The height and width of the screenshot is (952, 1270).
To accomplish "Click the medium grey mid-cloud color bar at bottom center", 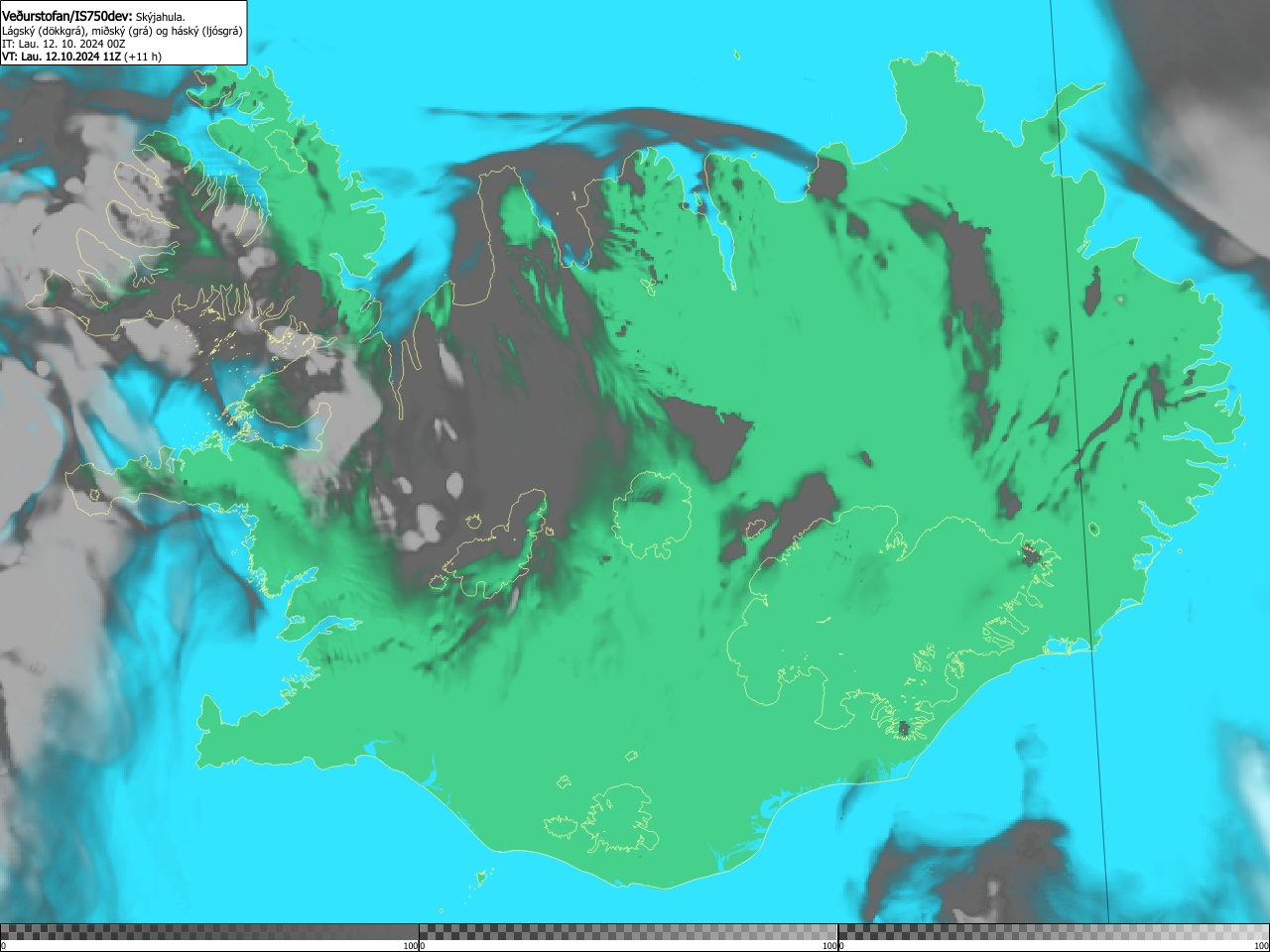I will (x=628, y=932).
